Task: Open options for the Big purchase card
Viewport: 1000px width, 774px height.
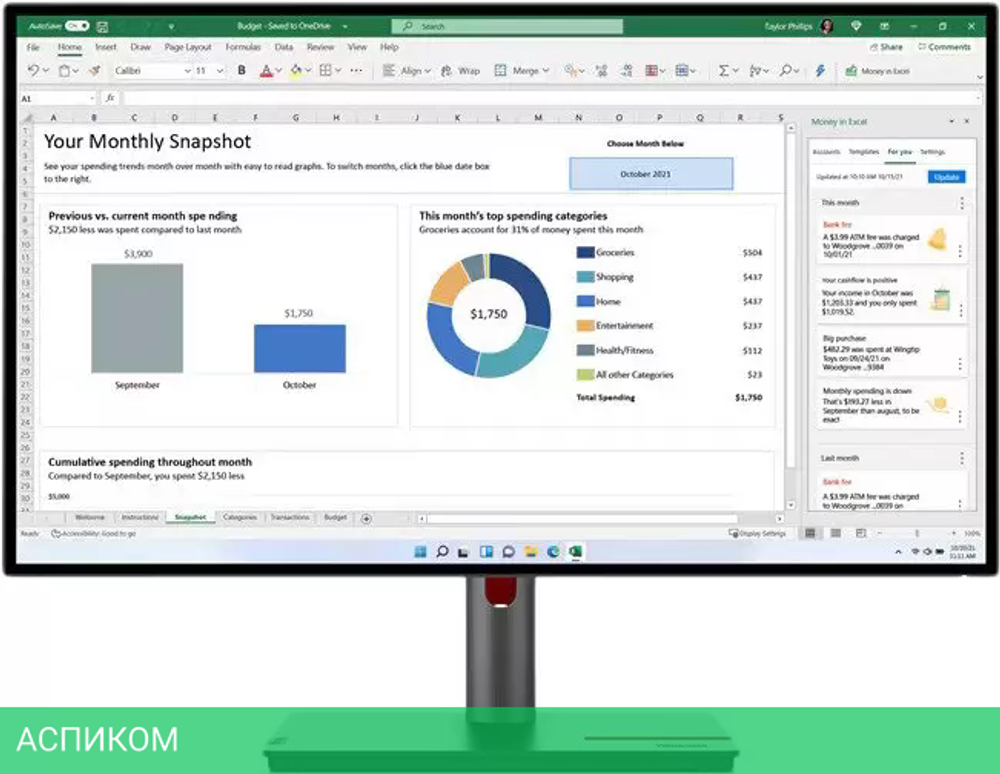Action: point(960,364)
